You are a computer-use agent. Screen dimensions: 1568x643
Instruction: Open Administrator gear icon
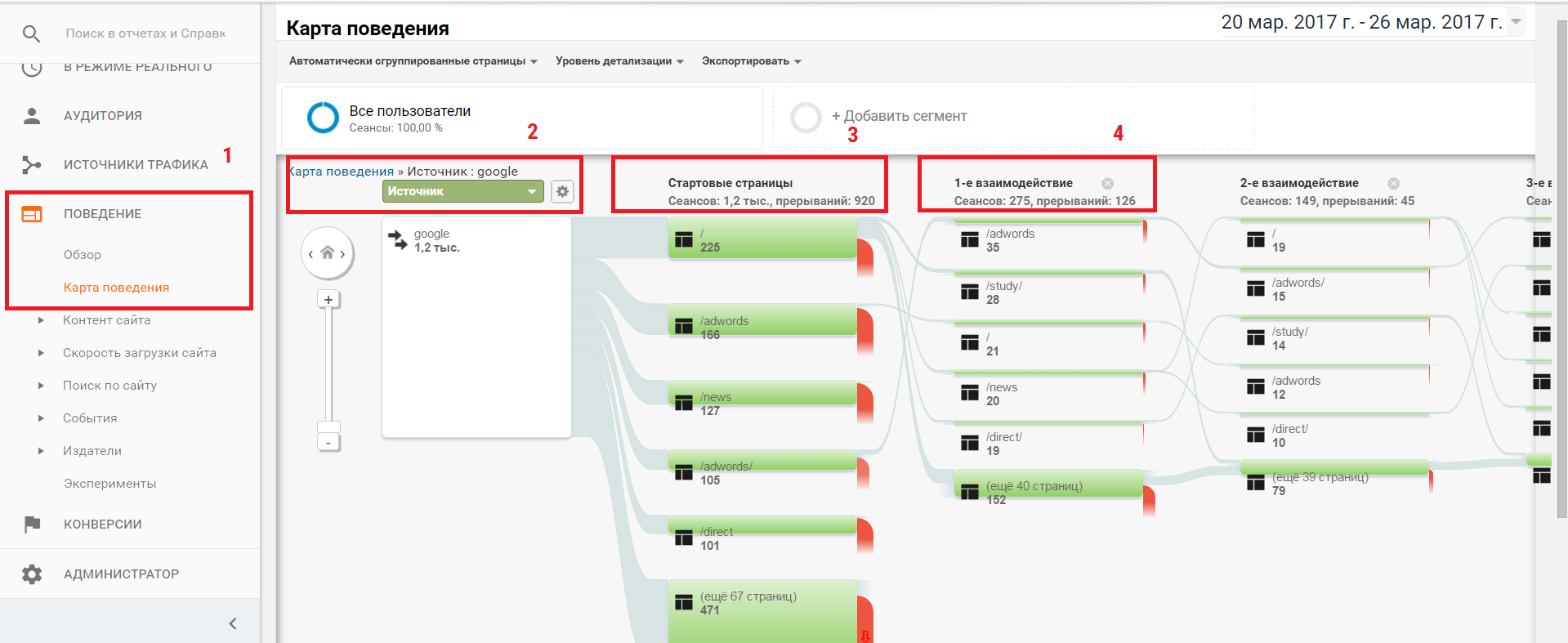click(32, 574)
